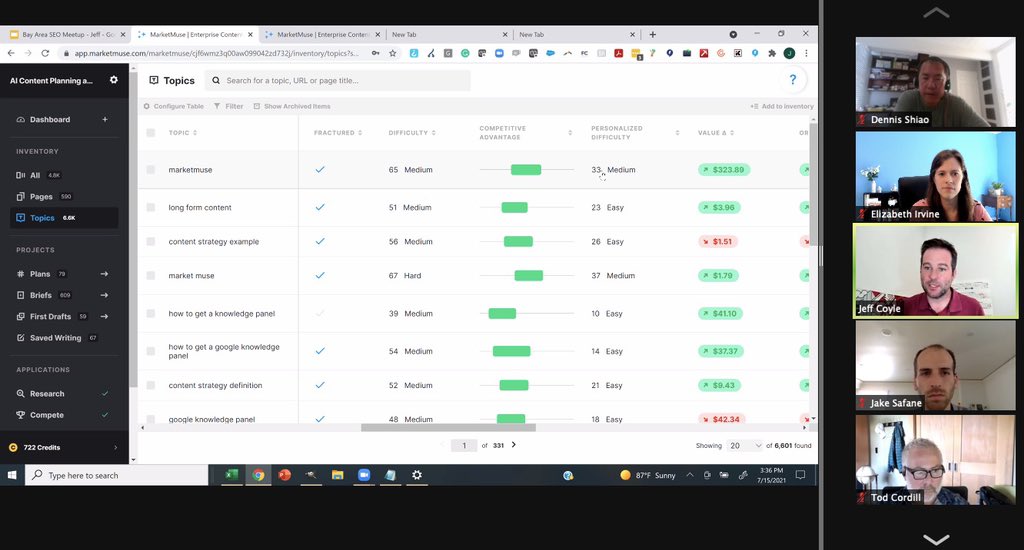Open Zoom from the taskbar
Viewport: 1024px width, 550px height.
tap(364, 475)
